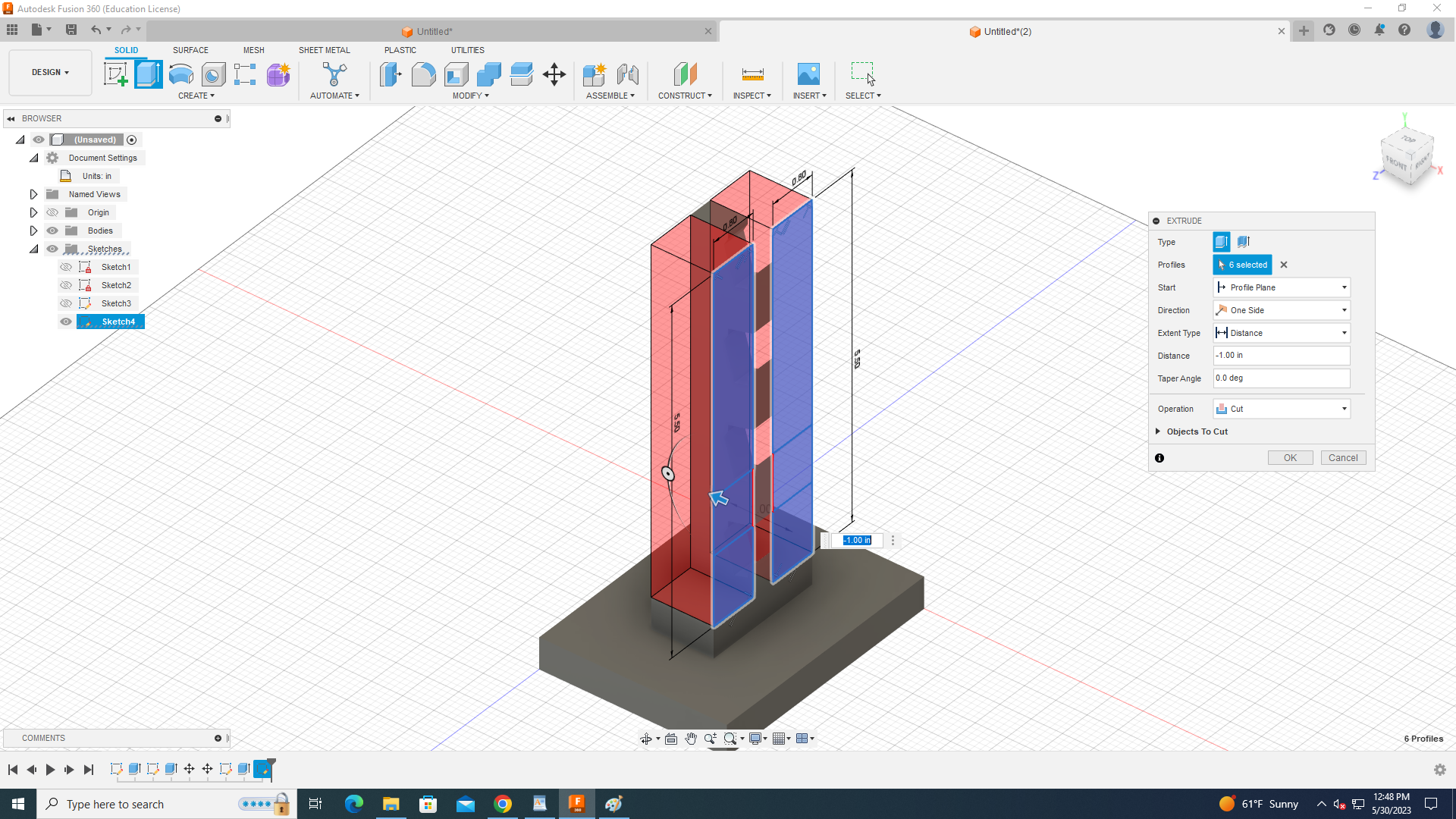The image size is (1456, 819).
Task: Select the Move/Copy cross-arrow icon
Action: [x=554, y=74]
